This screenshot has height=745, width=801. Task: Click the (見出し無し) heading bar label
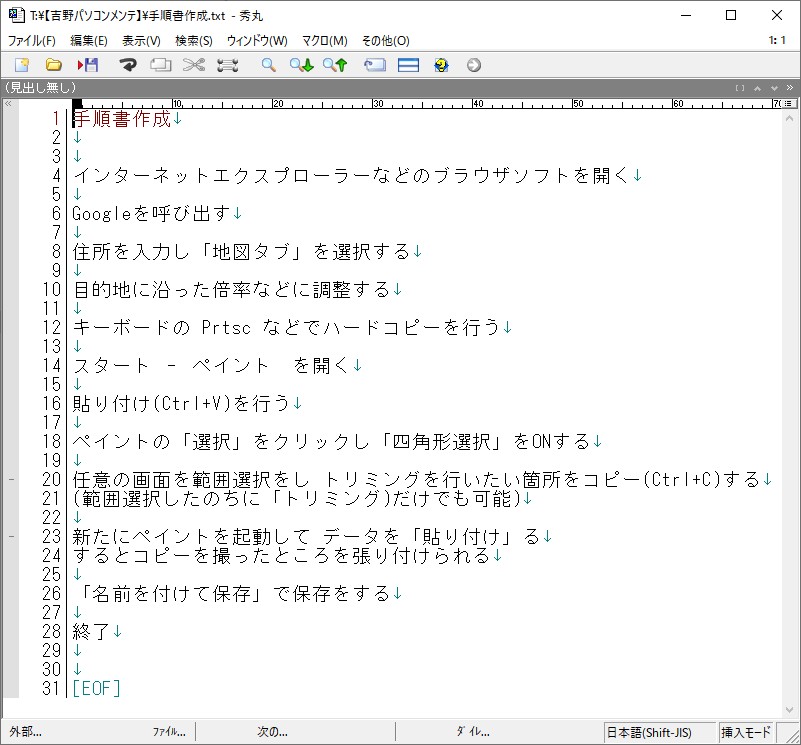point(40,87)
